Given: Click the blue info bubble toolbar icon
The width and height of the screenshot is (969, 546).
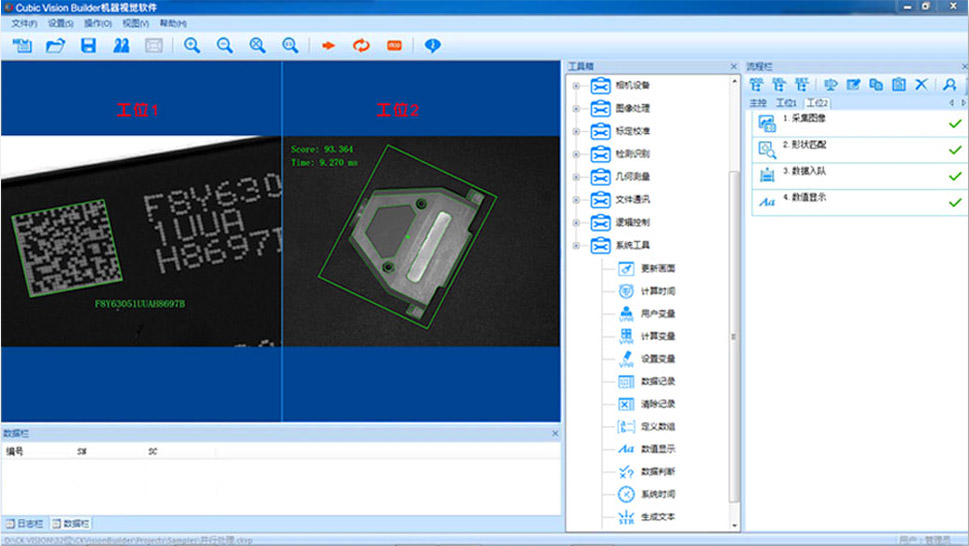Looking at the screenshot, I should tap(432, 46).
